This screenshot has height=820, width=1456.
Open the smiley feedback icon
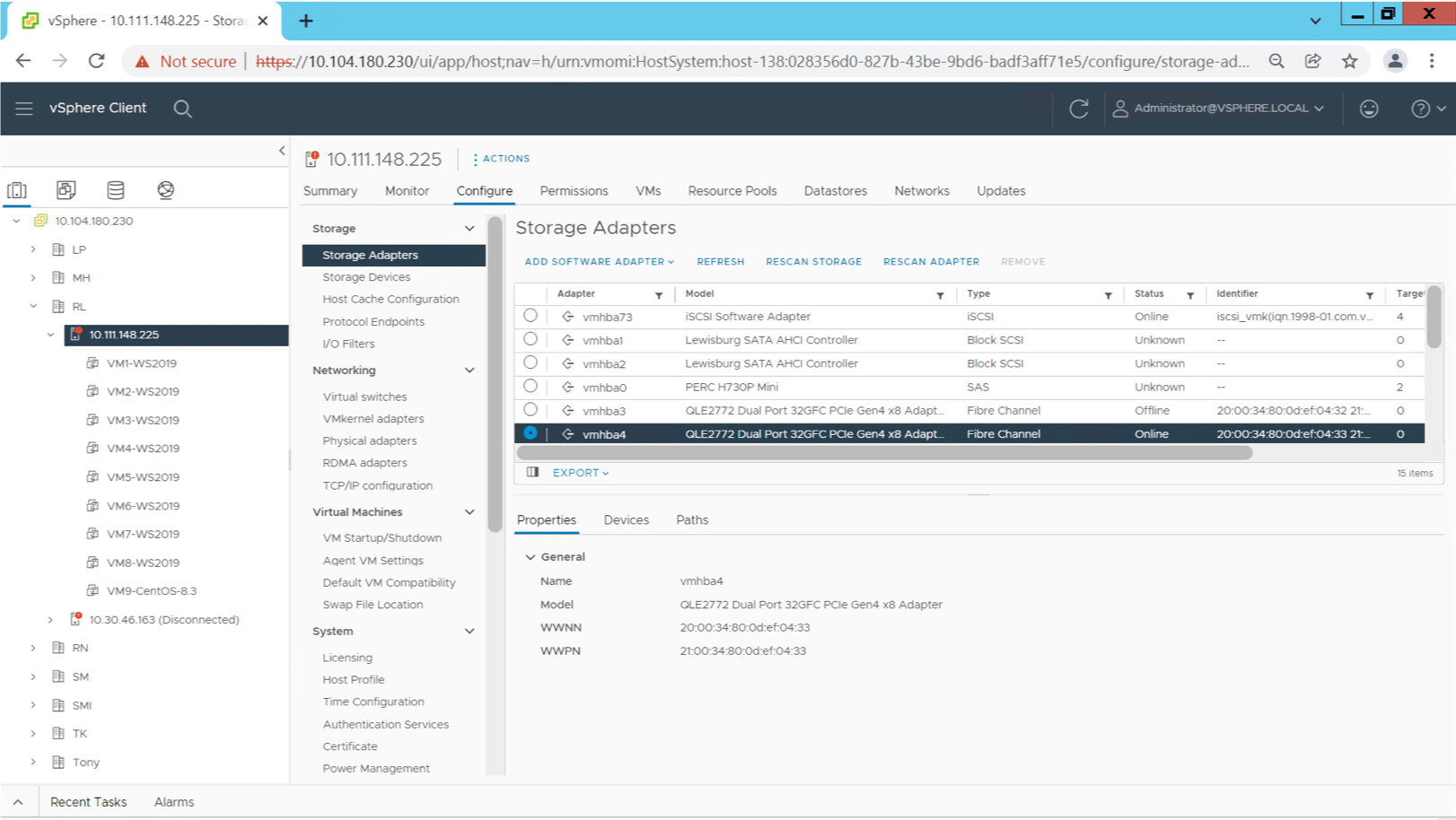1368,109
